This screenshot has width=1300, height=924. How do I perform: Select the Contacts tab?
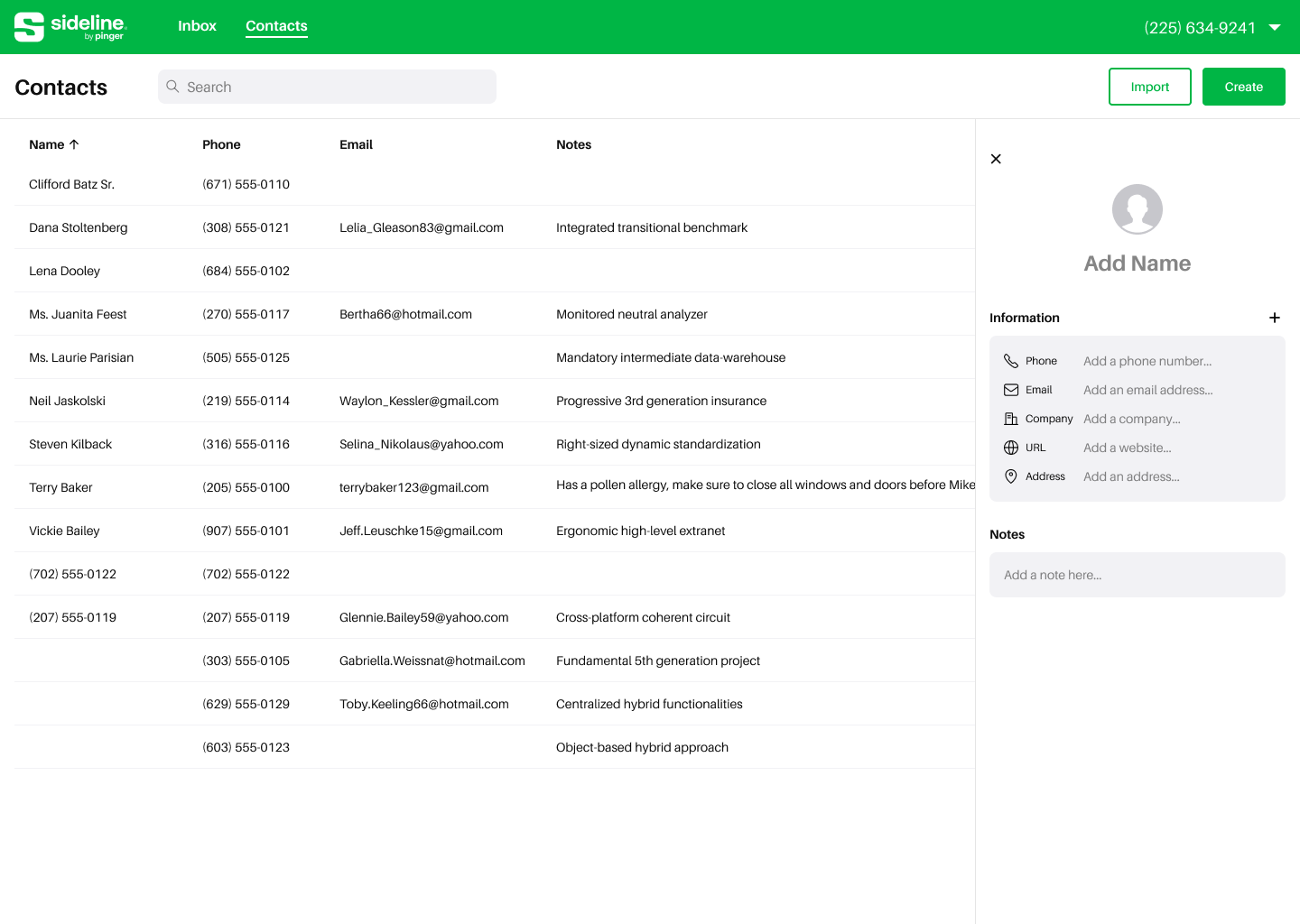pyautogui.click(x=276, y=26)
